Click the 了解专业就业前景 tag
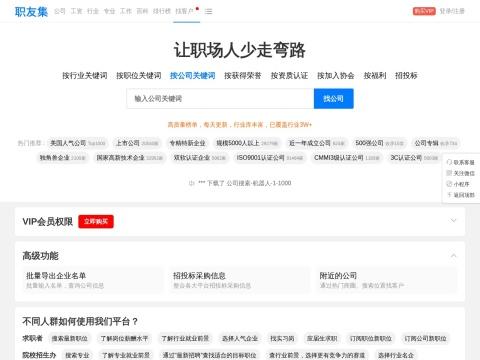The image size is (480, 360). 126,355
